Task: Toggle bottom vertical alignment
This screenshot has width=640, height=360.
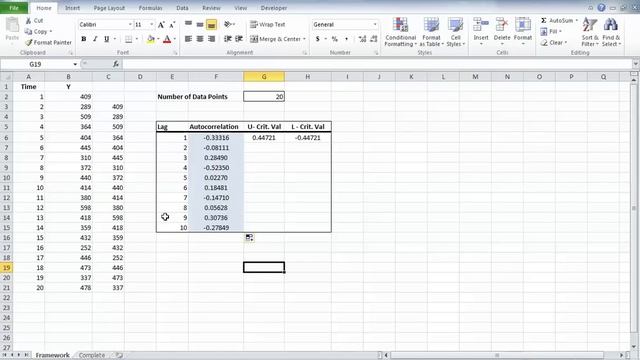Action: [x=211, y=24]
